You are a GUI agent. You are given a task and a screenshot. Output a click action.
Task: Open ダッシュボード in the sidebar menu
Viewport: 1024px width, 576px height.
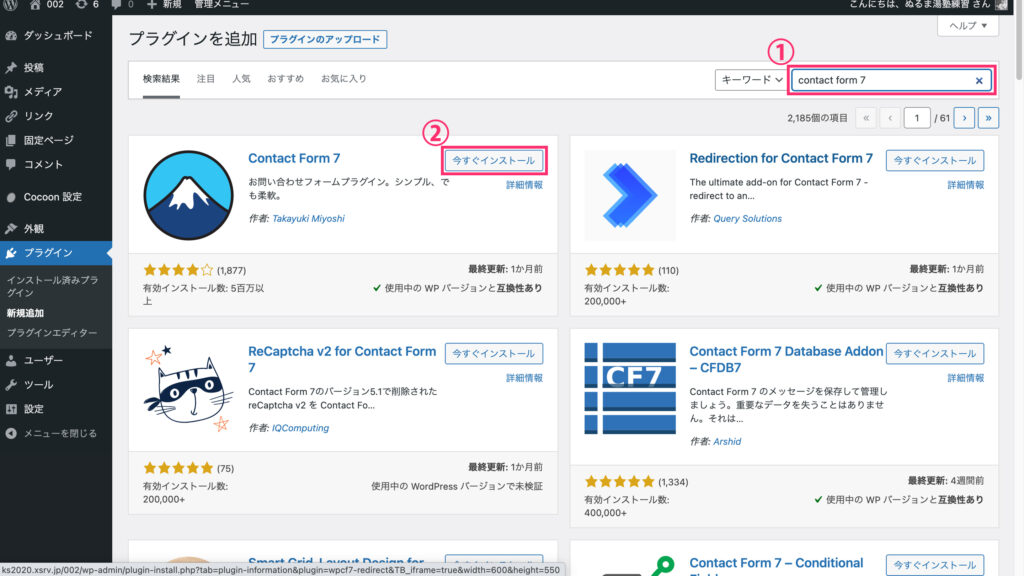[57, 36]
